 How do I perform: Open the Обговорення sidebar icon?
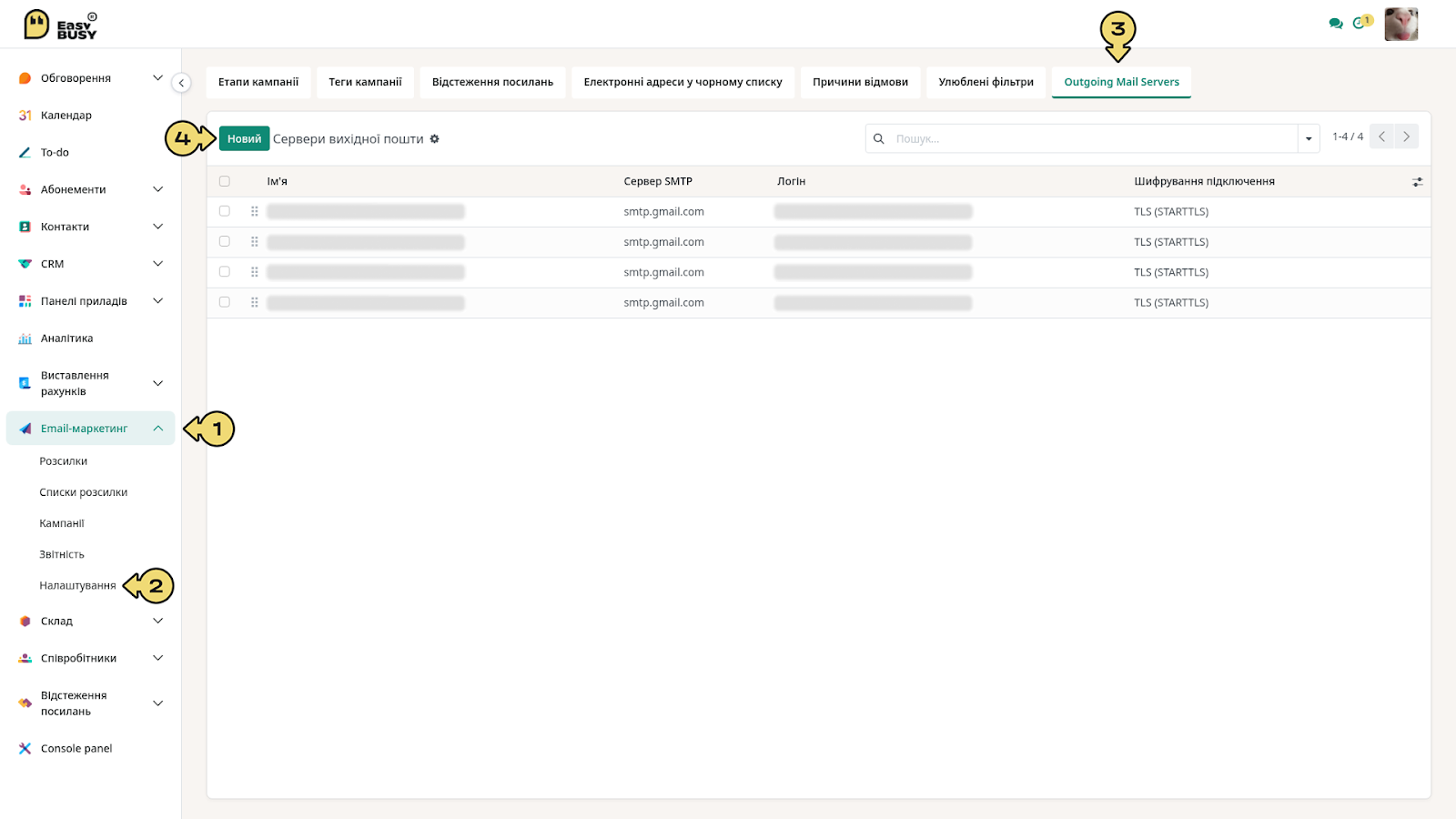[x=25, y=78]
